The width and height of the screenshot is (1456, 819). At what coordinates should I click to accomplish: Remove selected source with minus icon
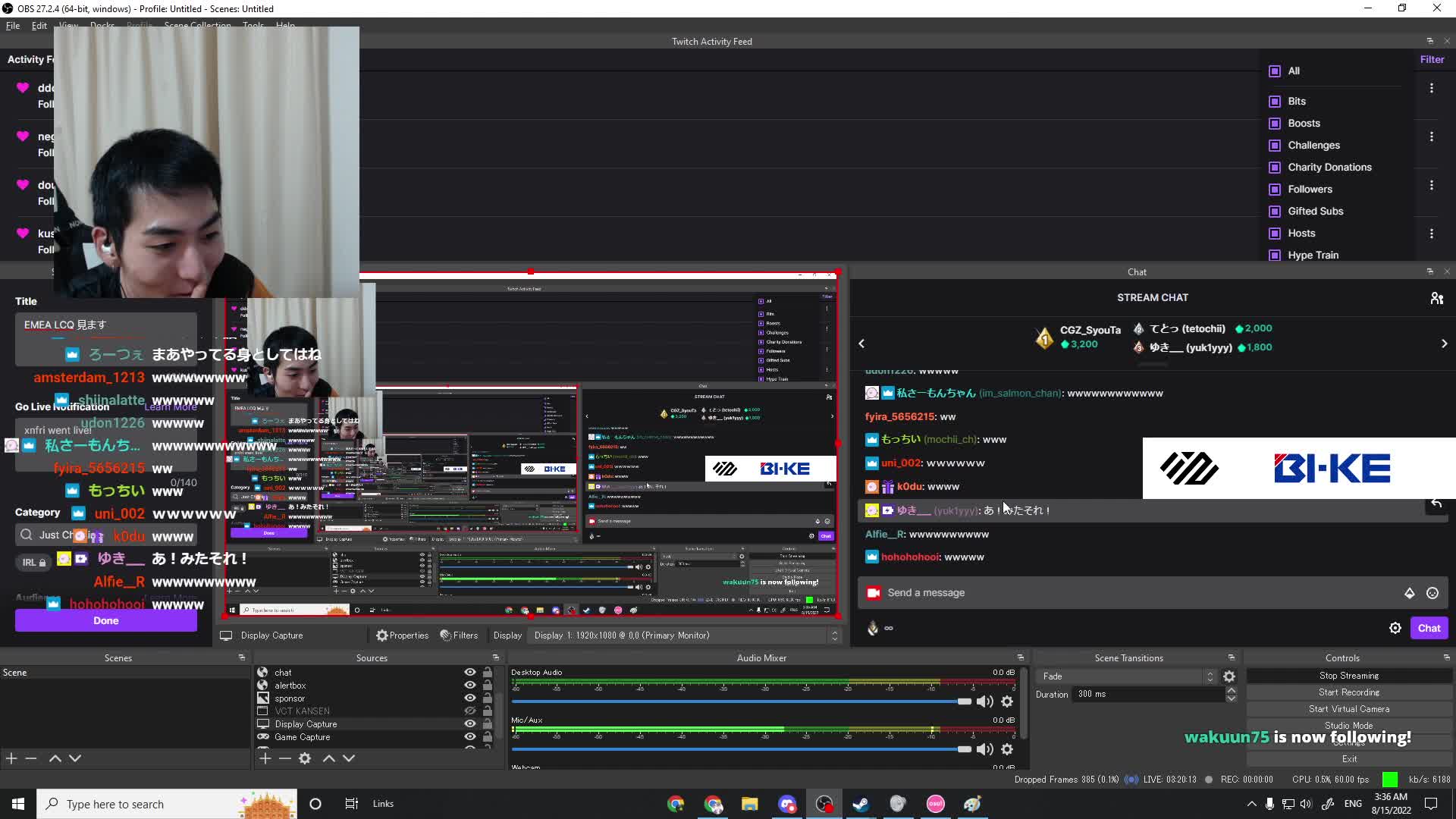(x=285, y=758)
